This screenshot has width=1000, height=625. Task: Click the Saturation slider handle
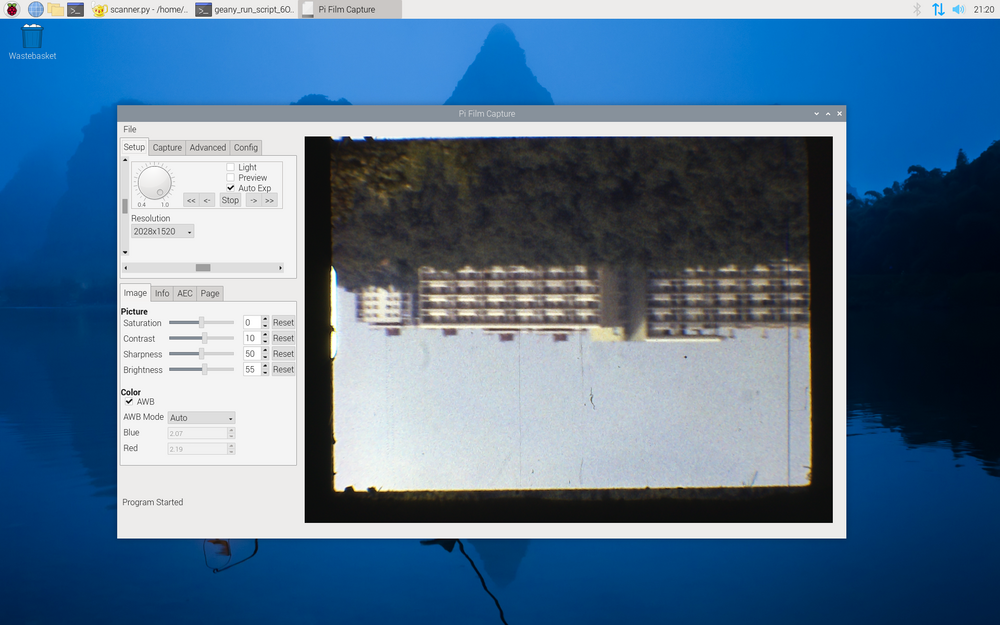tap(202, 323)
